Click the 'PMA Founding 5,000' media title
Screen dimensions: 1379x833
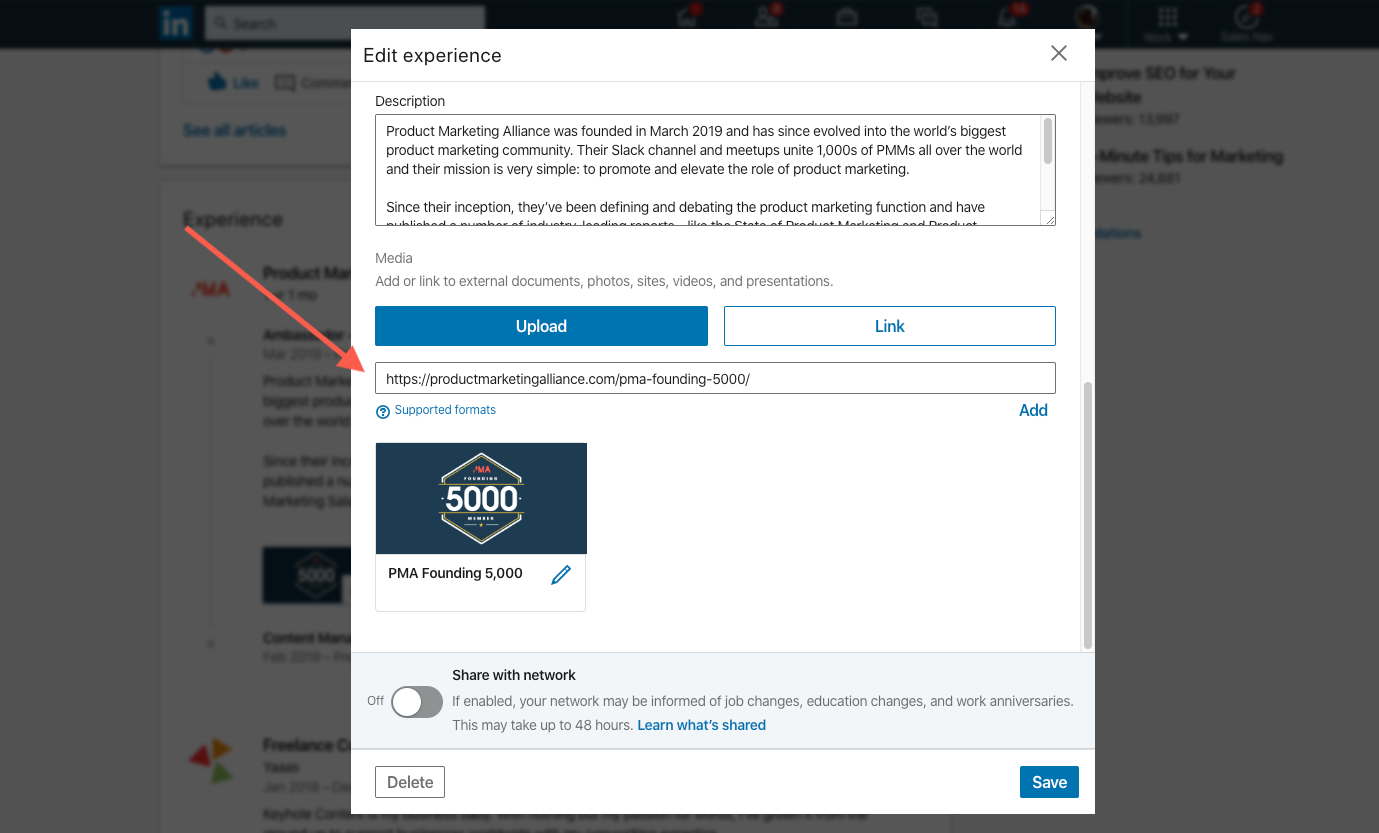click(x=455, y=573)
